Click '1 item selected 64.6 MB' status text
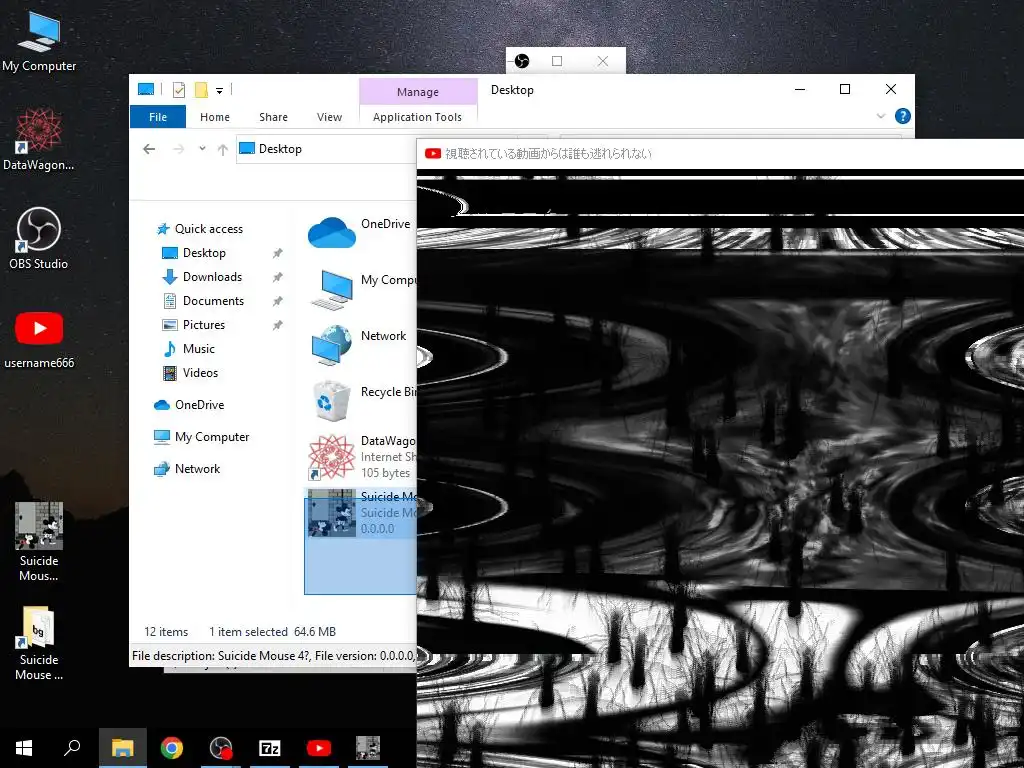This screenshot has width=1024, height=768. click(x=272, y=632)
